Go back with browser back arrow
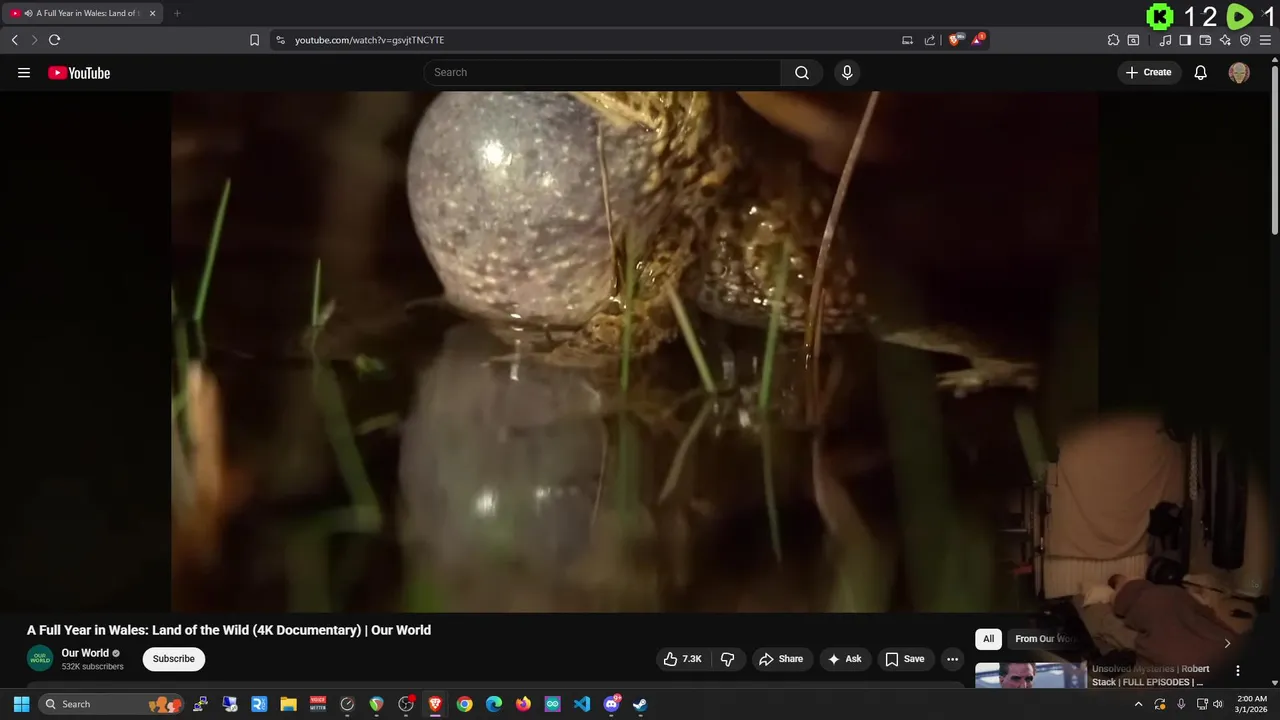1280x720 pixels. (x=14, y=40)
